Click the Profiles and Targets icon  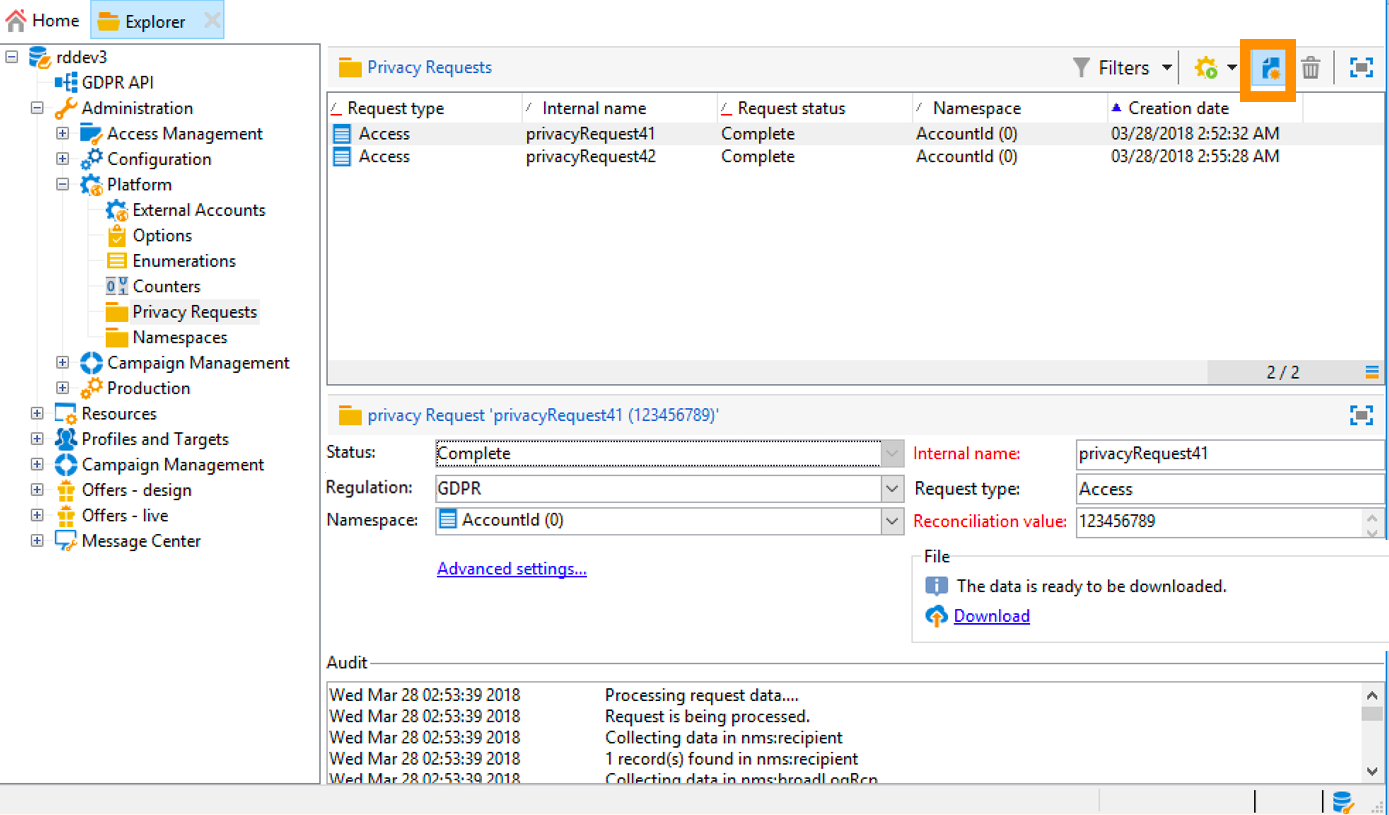point(66,439)
